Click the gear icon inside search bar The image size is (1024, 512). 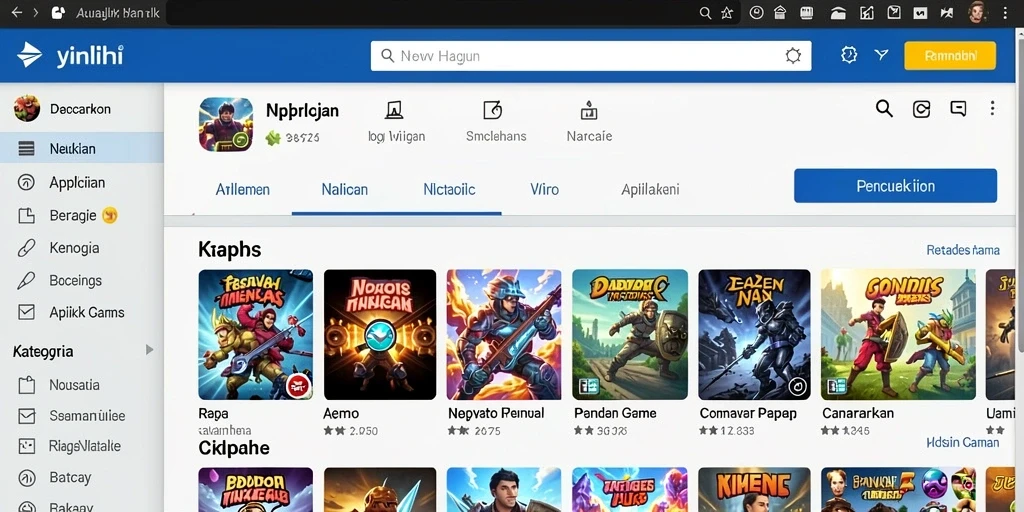[x=793, y=56]
